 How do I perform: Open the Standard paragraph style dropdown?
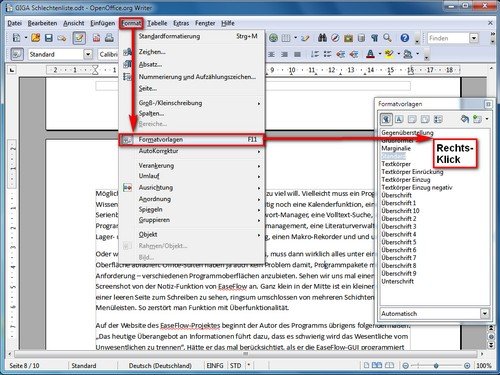pyautogui.click(x=88, y=54)
